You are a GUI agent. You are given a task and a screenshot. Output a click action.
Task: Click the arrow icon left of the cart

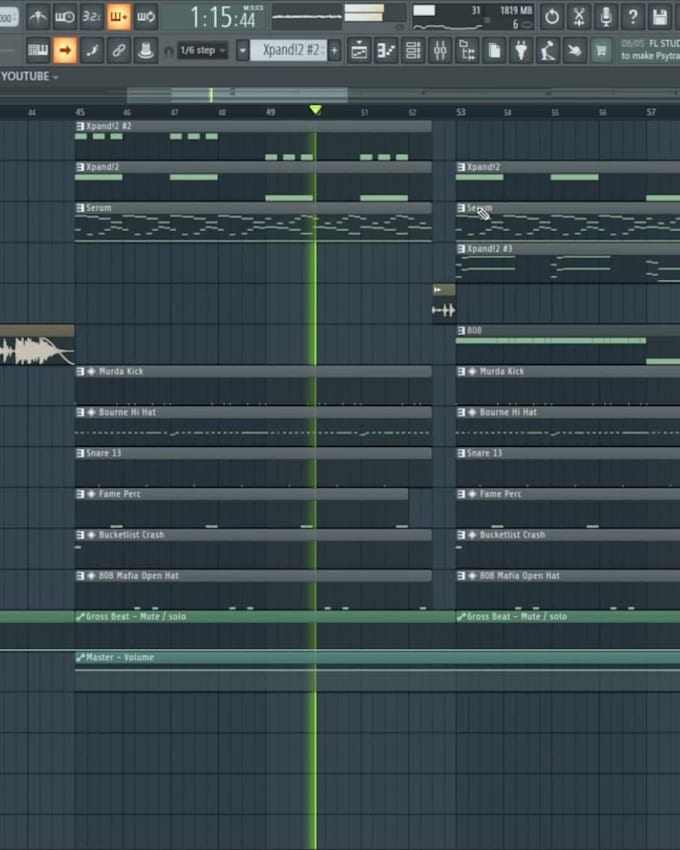click(x=574, y=50)
